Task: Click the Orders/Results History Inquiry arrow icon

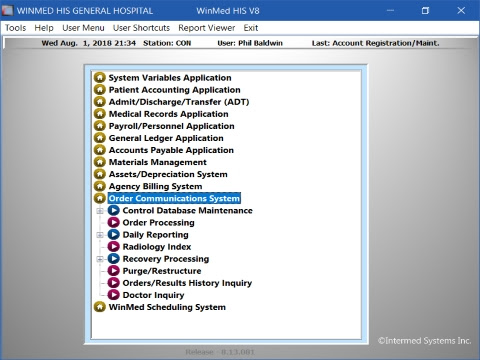Action: 113,283
